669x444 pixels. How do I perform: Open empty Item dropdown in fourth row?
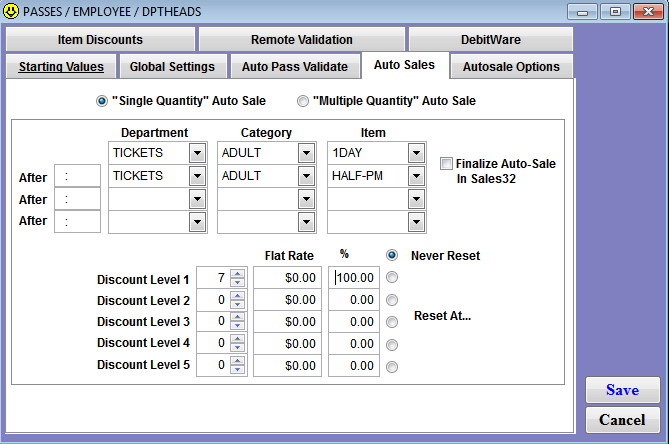(x=416, y=222)
